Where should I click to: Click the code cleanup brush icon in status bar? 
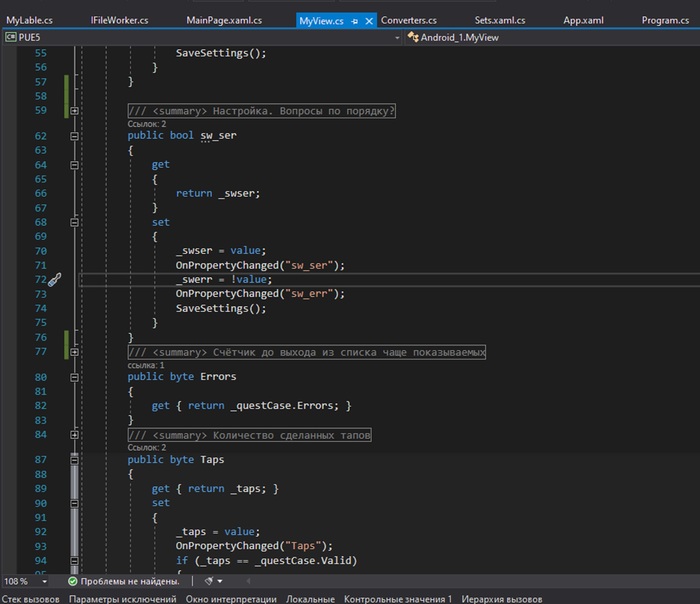[208, 581]
